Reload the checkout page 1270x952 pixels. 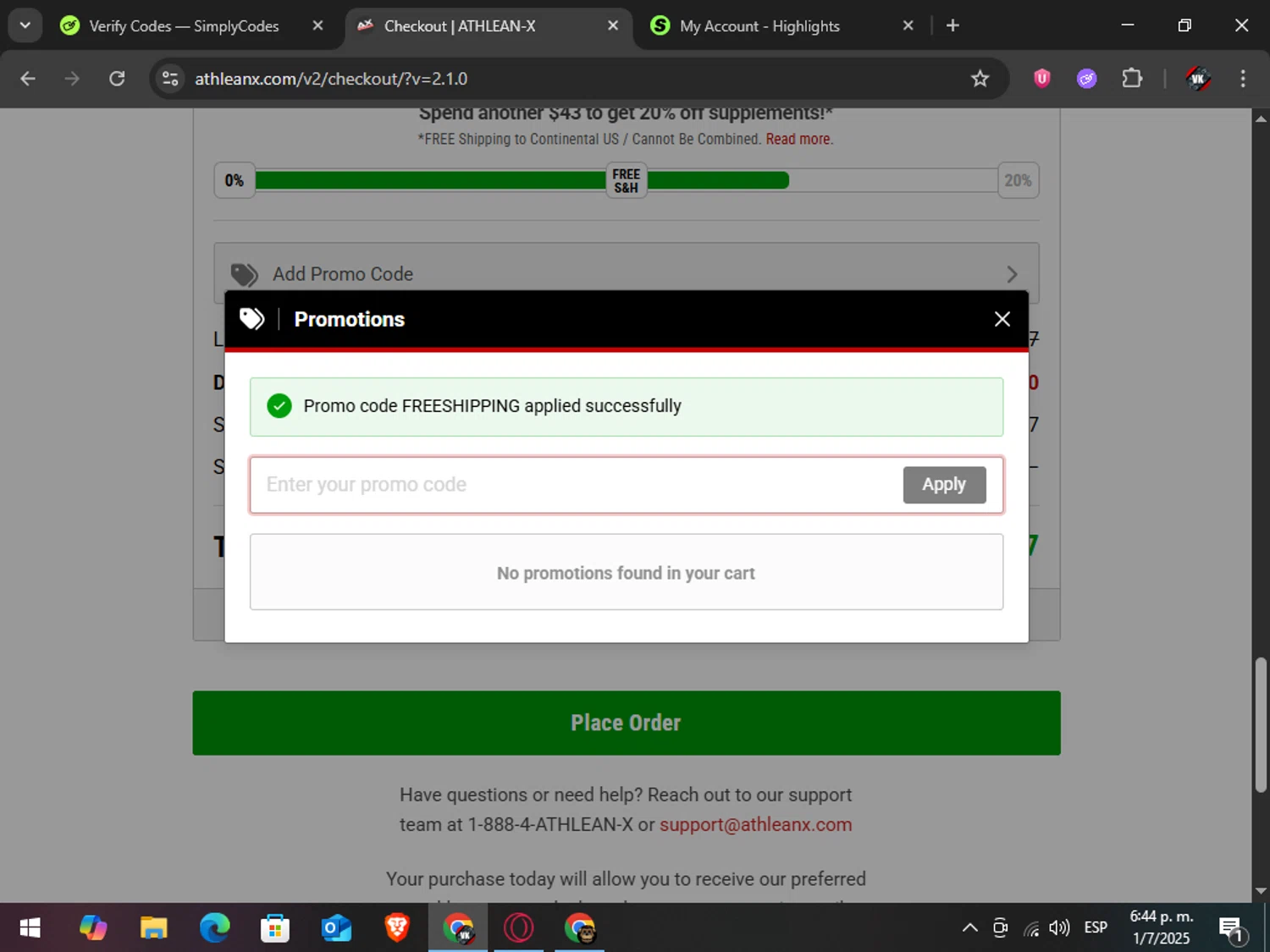117,79
